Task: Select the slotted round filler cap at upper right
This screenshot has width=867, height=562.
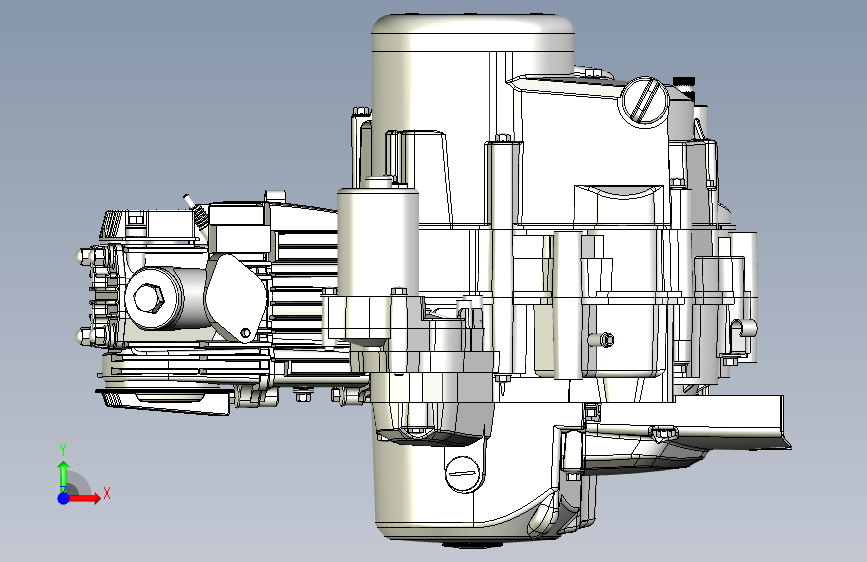Action: pos(645,101)
